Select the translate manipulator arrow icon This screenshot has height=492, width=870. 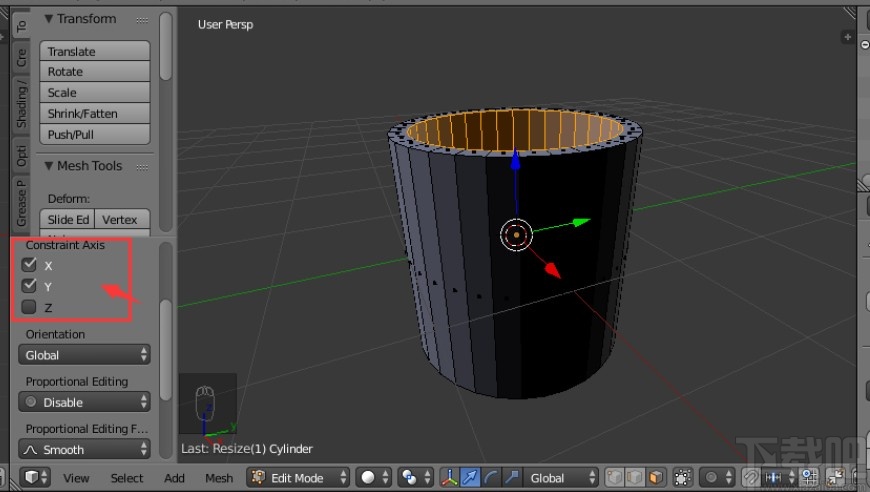pos(470,478)
